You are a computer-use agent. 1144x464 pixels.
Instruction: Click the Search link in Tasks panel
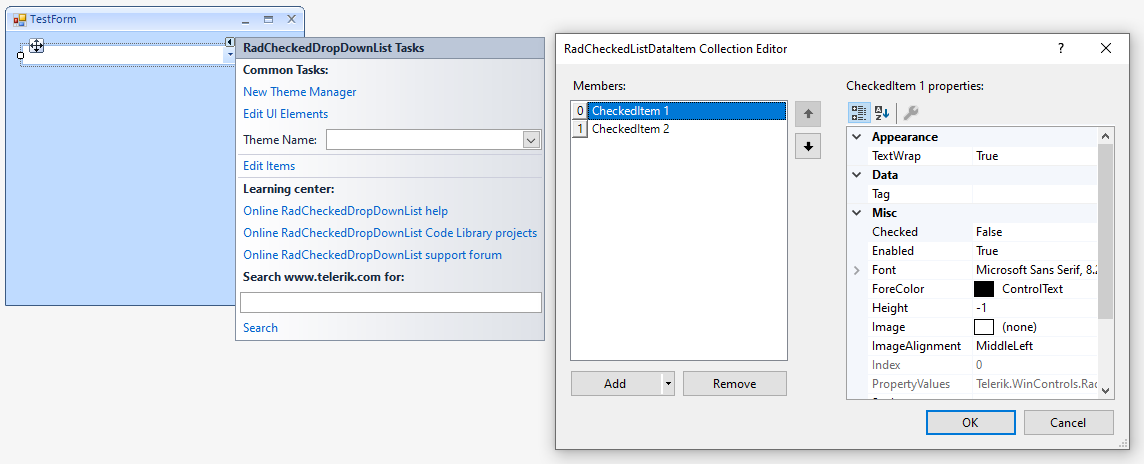260,328
